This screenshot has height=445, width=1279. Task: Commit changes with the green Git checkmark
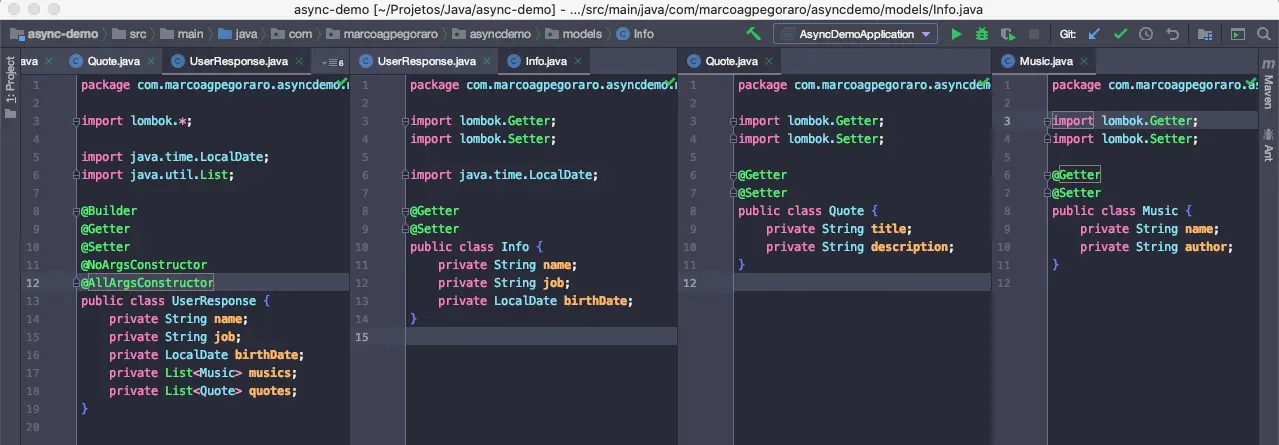pyautogui.click(x=1120, y=34)
